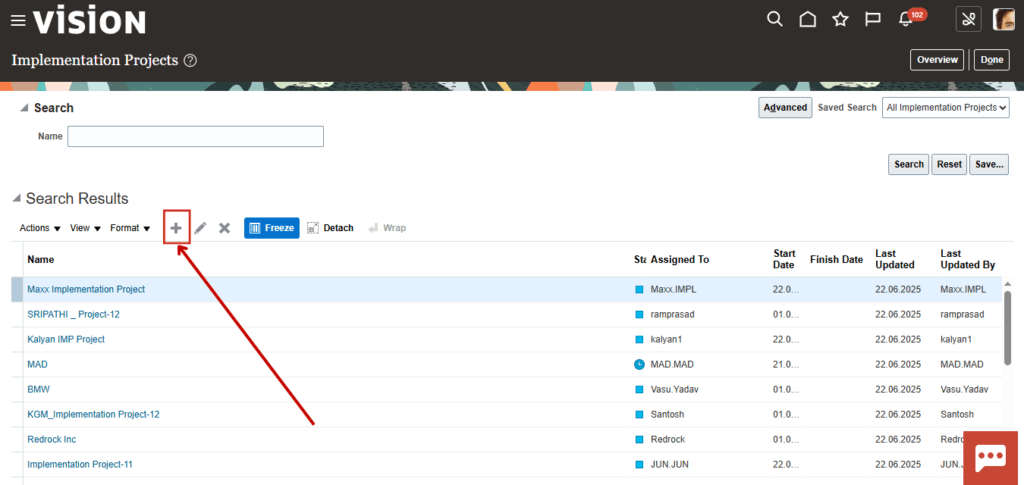Click the Advanced search button
Screen dimensions: 1024x485
point(785,108)
